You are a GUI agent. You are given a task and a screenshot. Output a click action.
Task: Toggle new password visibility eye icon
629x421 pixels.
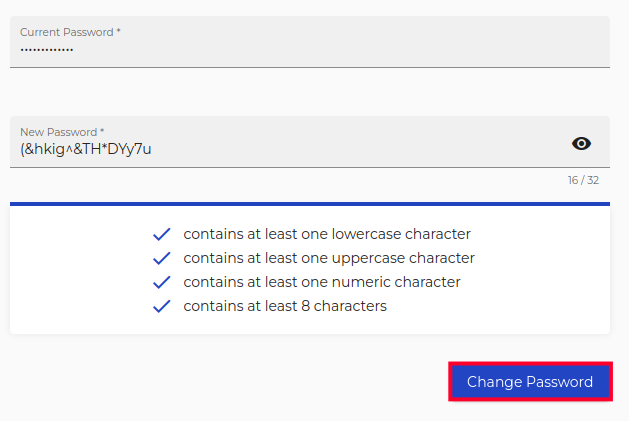pos(581,144)
